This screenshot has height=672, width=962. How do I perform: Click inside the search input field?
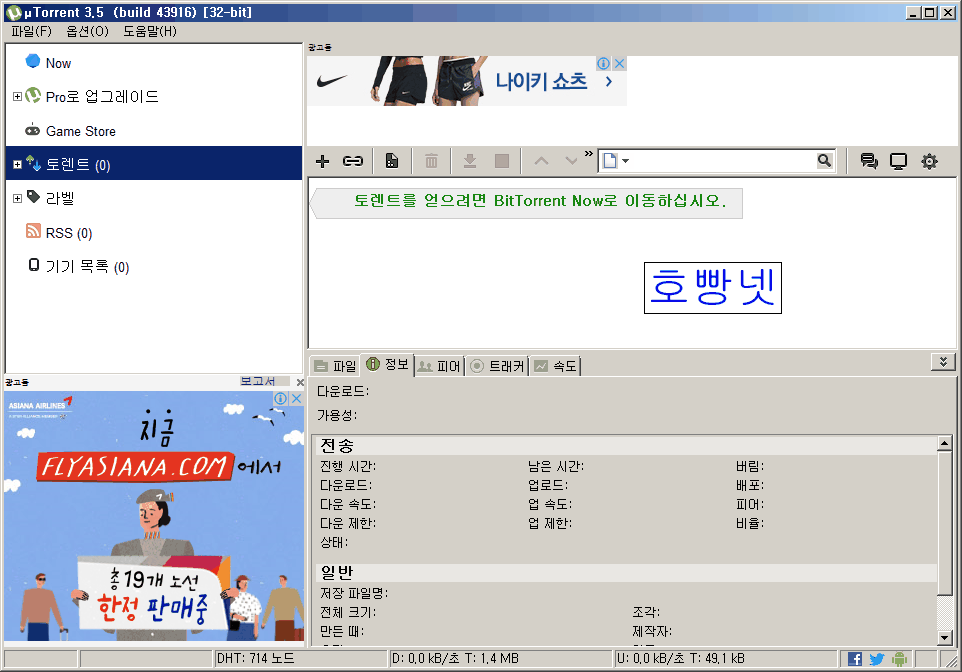(723, 161)
